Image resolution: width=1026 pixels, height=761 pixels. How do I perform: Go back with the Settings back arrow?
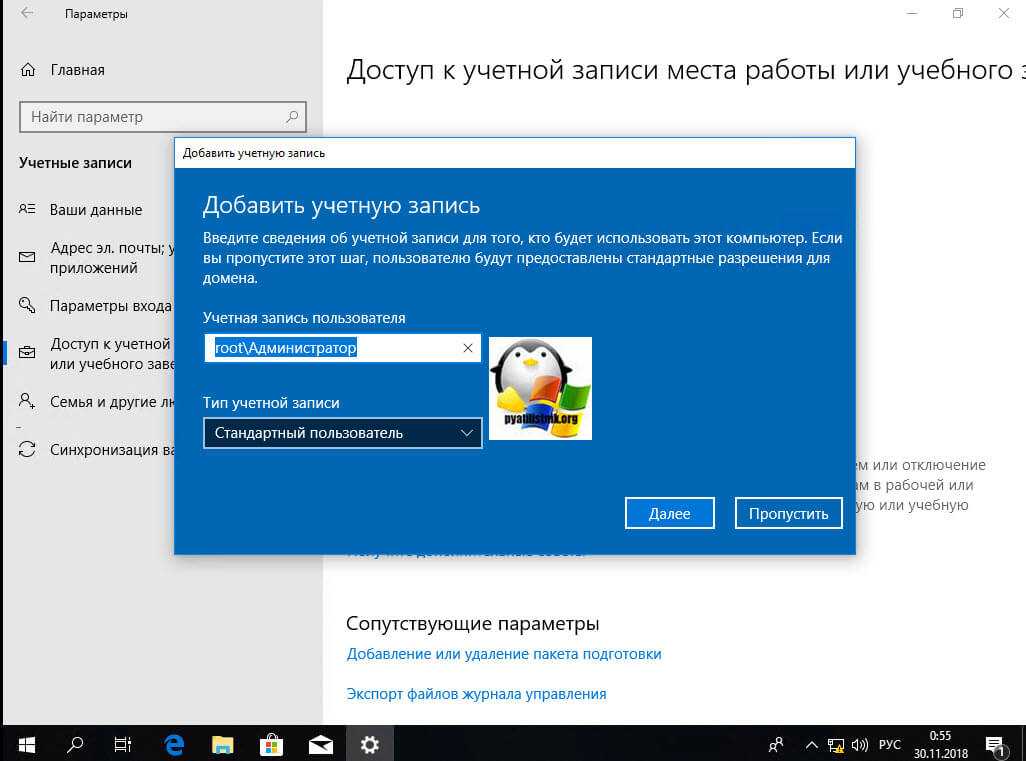(27, 13)
